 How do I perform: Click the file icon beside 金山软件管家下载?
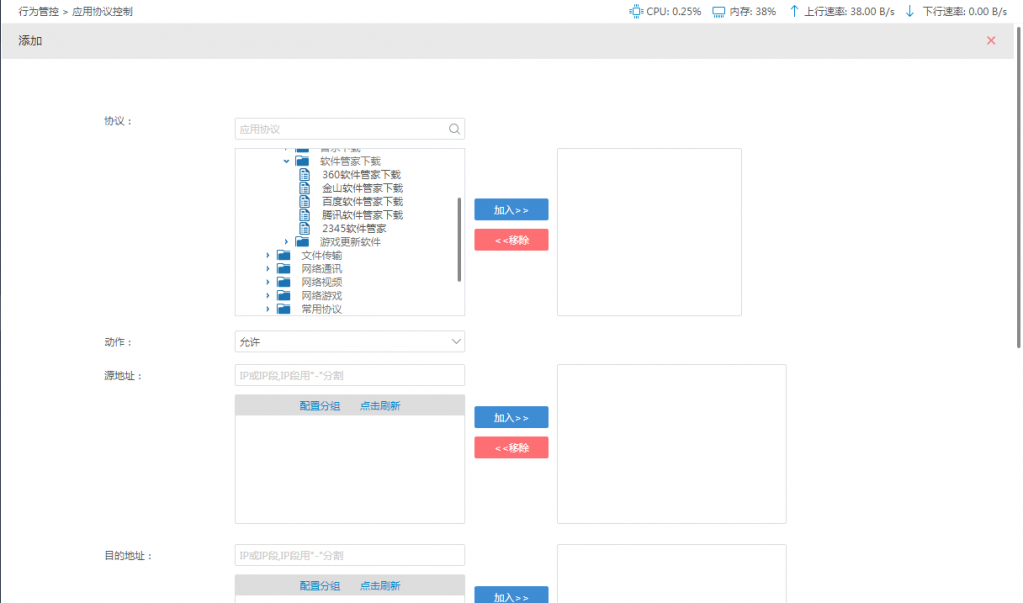point(305,188)
